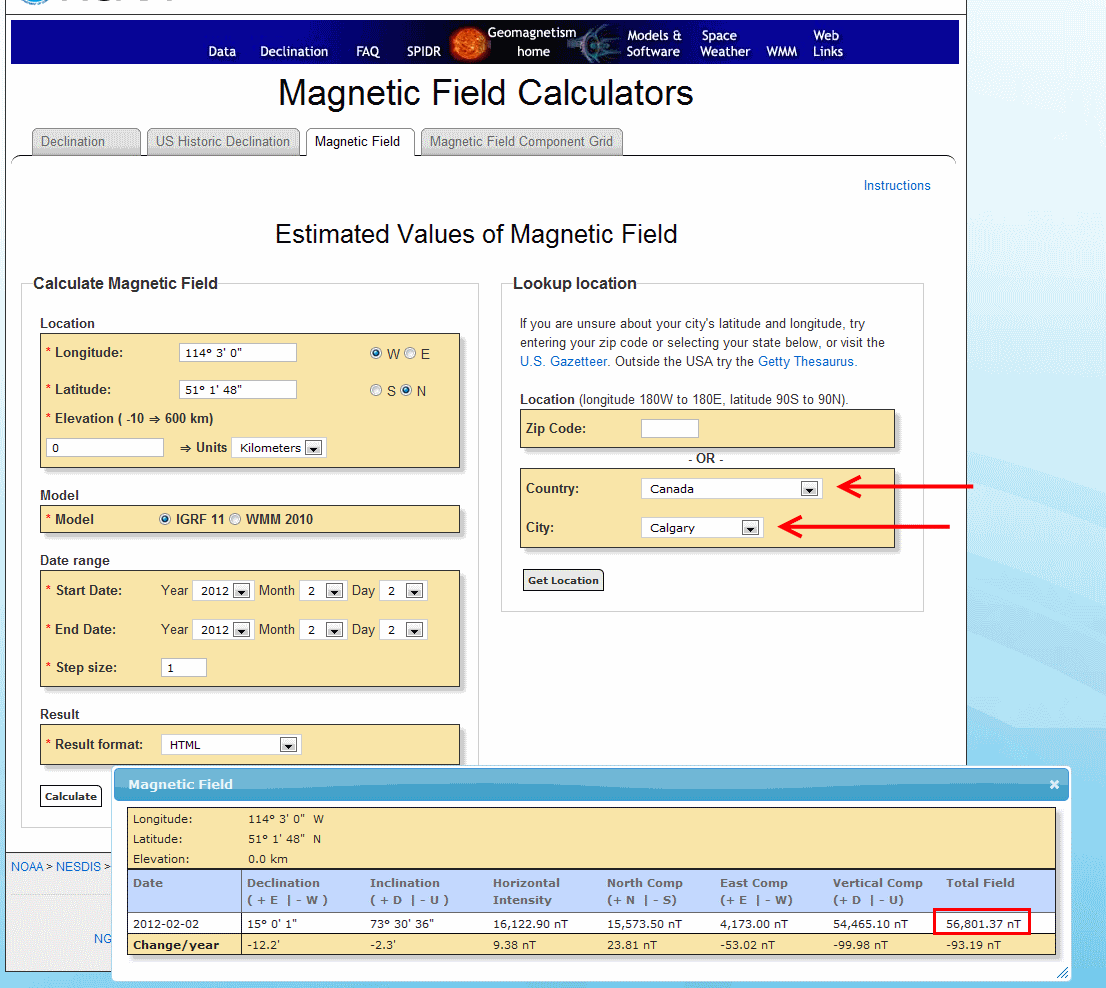Open the End Date Day dropdown
Screen dimensions: 1106x988
tap(403, 630)
